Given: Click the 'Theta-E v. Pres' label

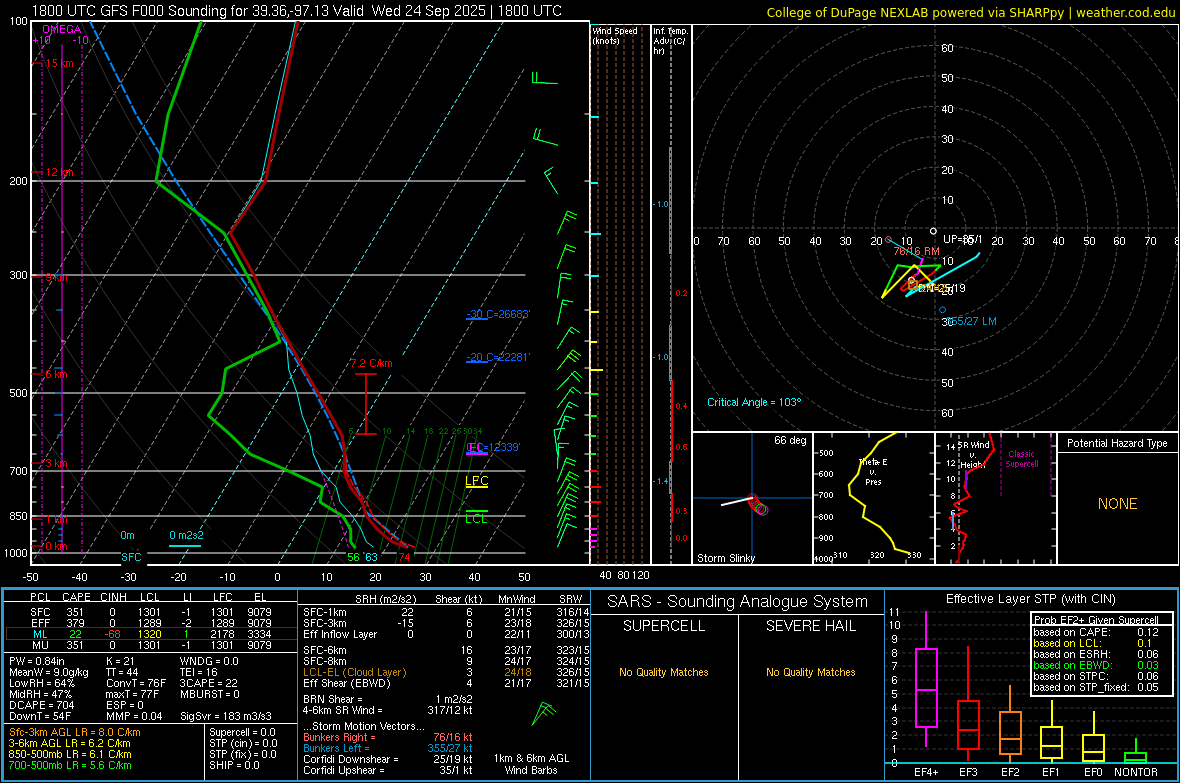Looking at the screenshot, I should tap(873, 472).
